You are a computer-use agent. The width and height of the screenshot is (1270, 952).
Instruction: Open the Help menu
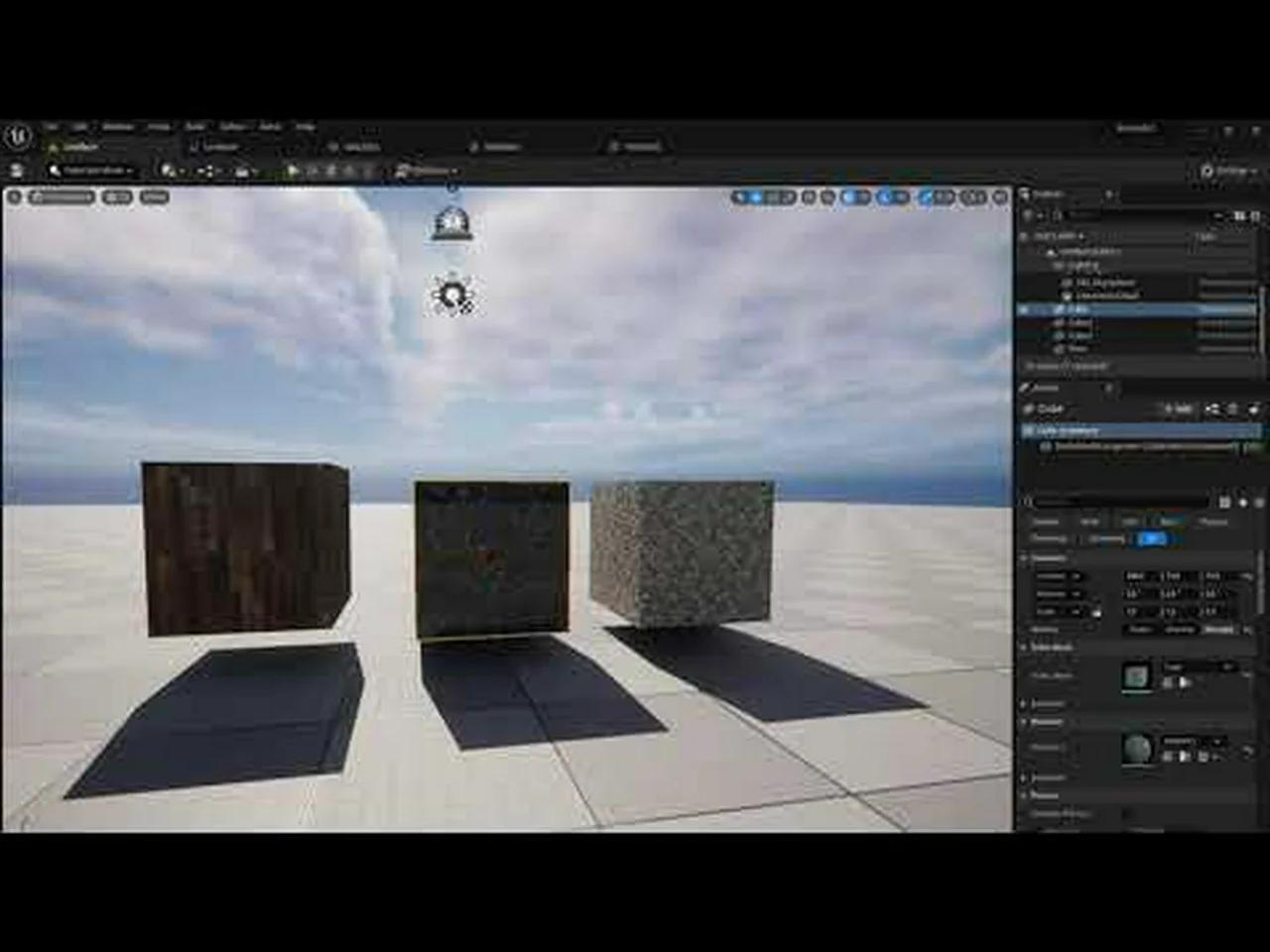point(306,127)
